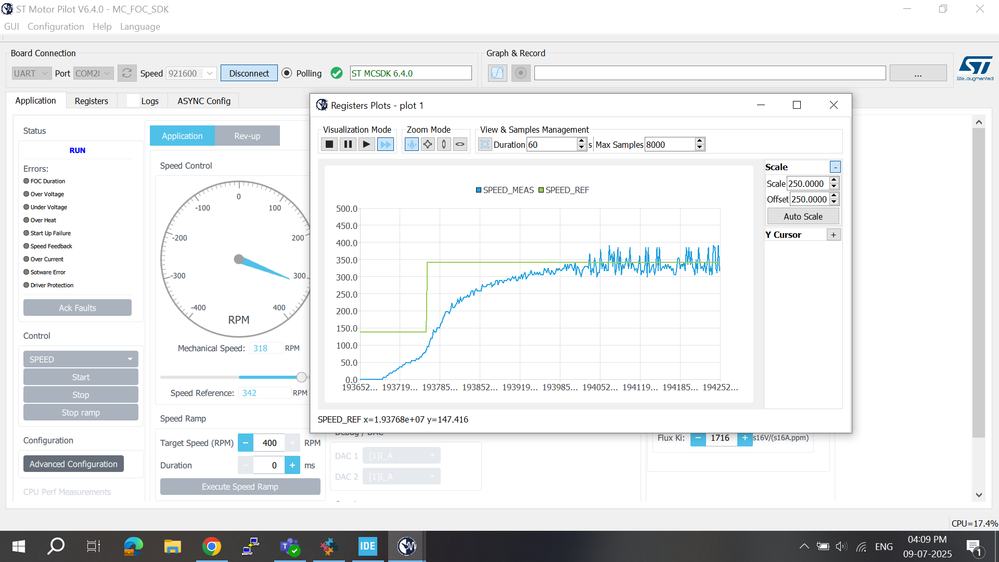This screenshot has width=999, height=562.
Task: Click the Start motor button
Action: tap(81, 377)
